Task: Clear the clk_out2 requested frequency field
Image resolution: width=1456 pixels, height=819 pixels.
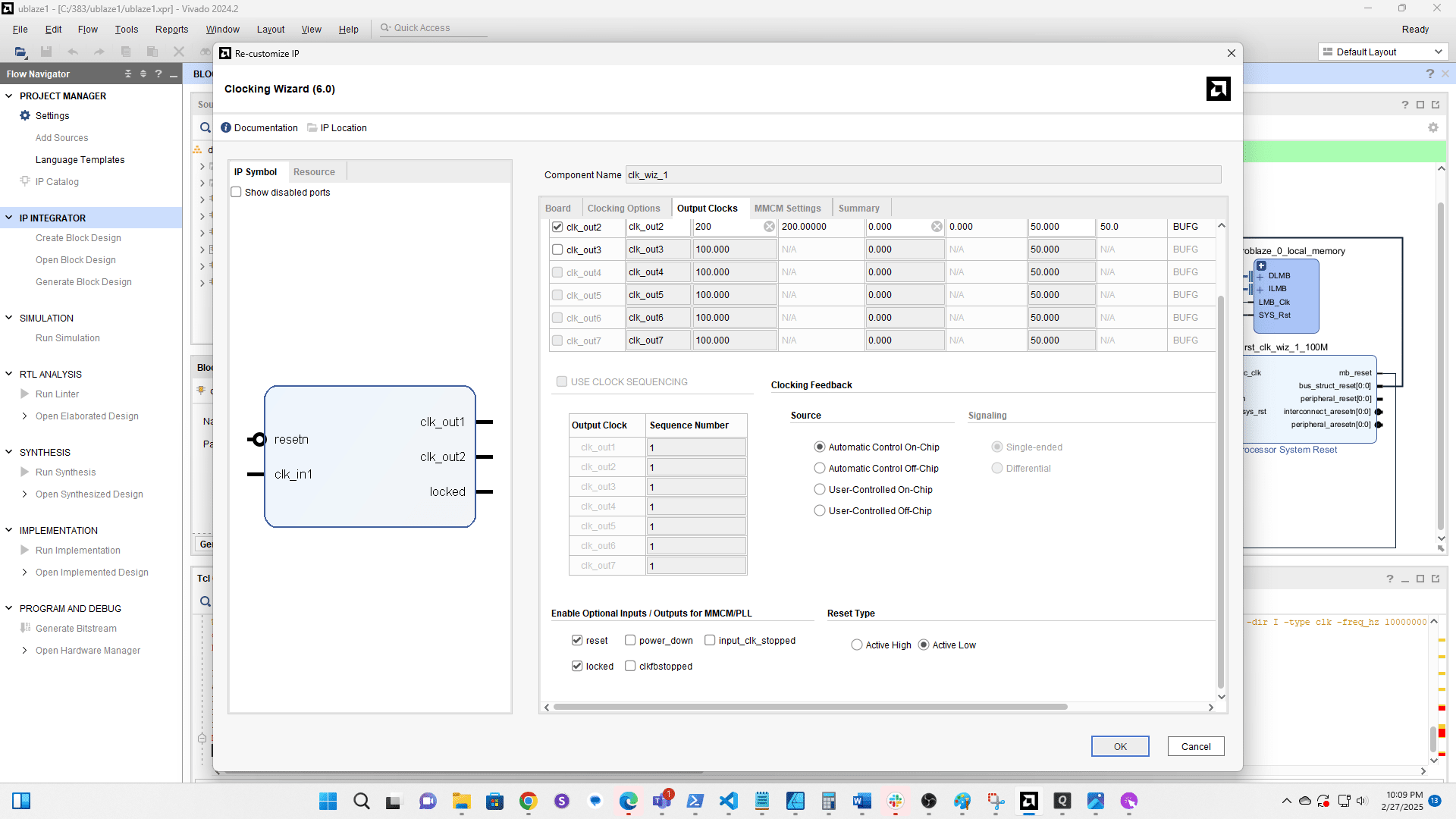Action: coord(769,227)
